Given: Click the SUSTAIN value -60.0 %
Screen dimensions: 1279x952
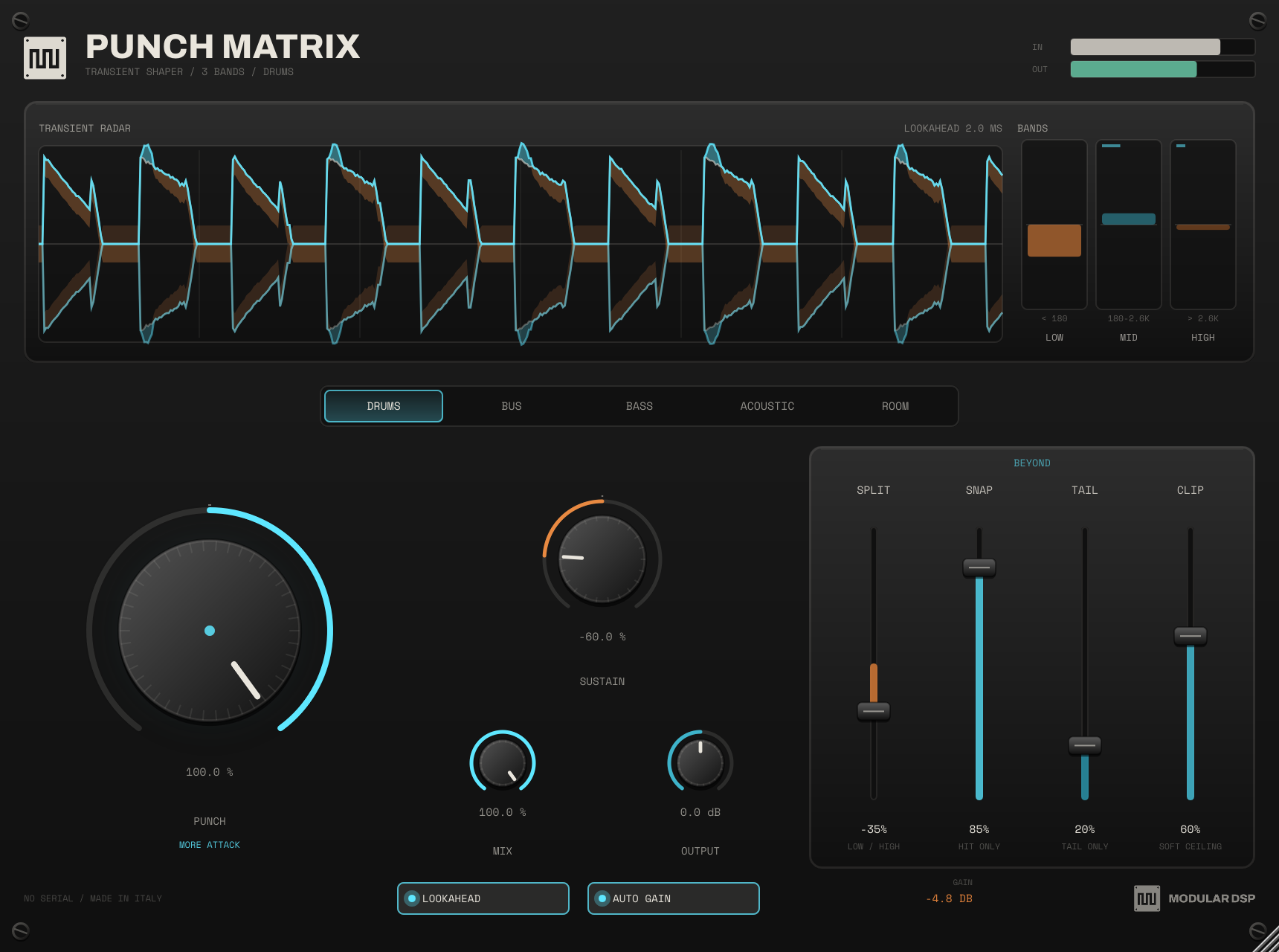Looking at the screenshot, I should click(x=602, y=637).
